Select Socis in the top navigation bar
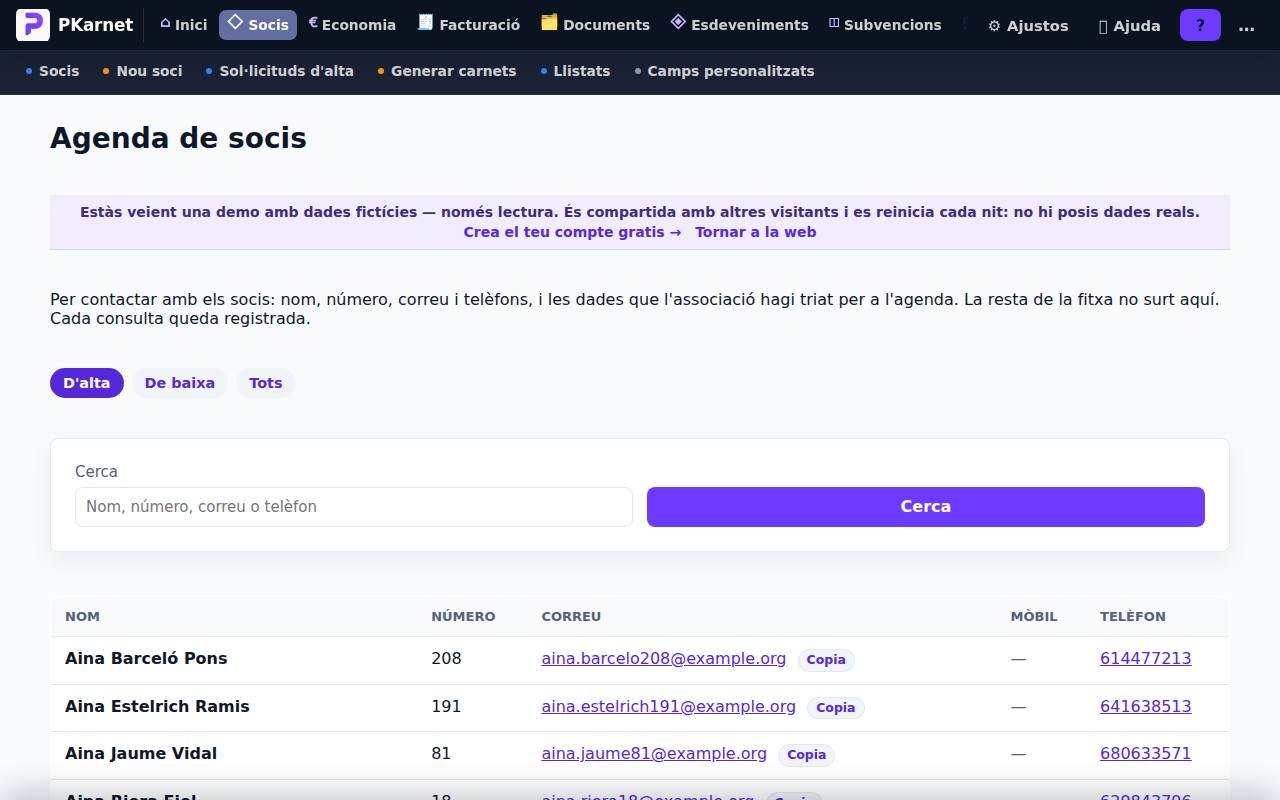Image resolution: width=1280 pixels, height=800 pixels. [258, 25]
